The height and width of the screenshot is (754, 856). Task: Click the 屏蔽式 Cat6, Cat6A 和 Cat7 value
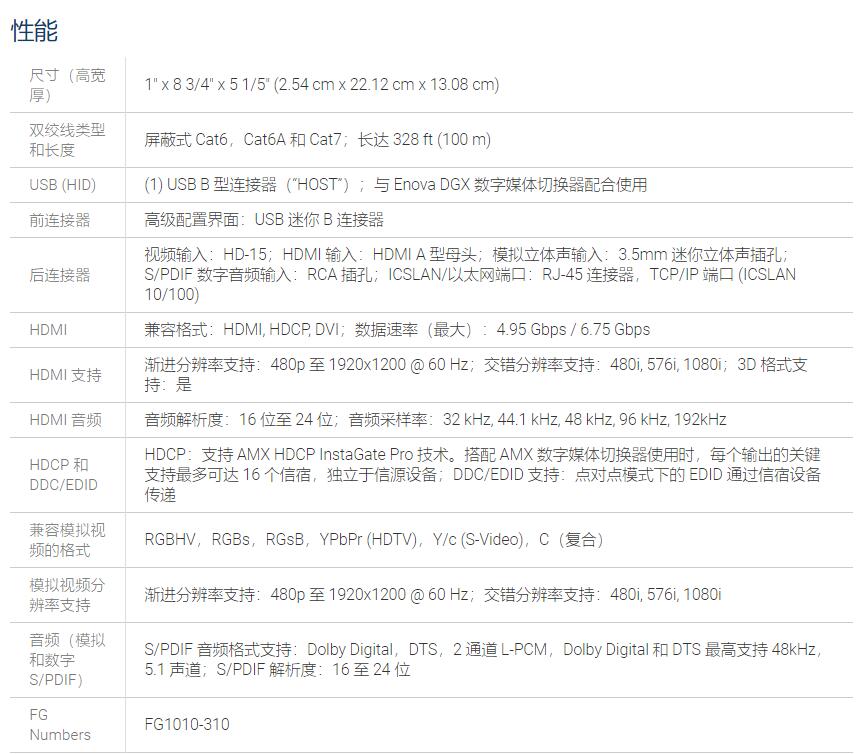[317, 140]
